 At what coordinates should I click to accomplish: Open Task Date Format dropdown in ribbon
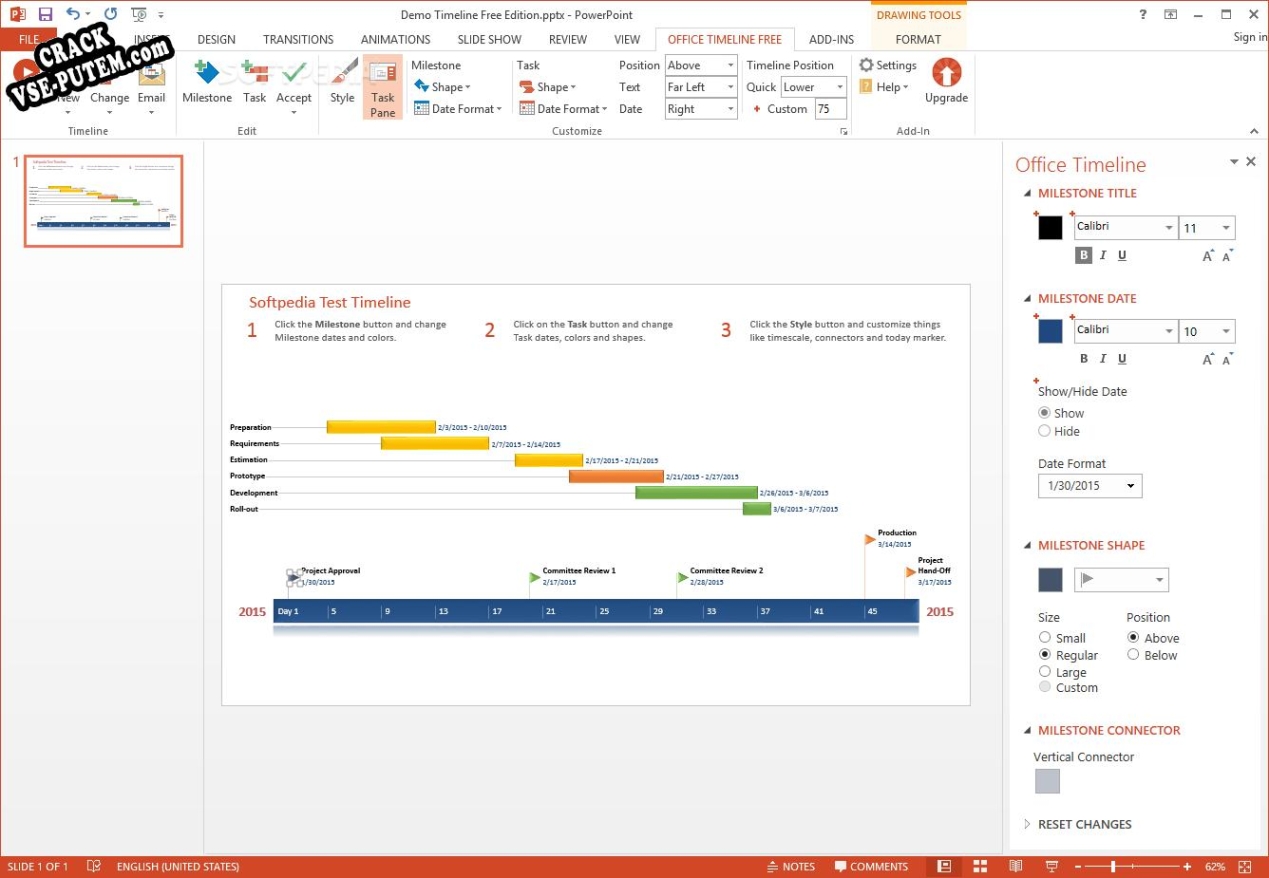tap(564, 109)
